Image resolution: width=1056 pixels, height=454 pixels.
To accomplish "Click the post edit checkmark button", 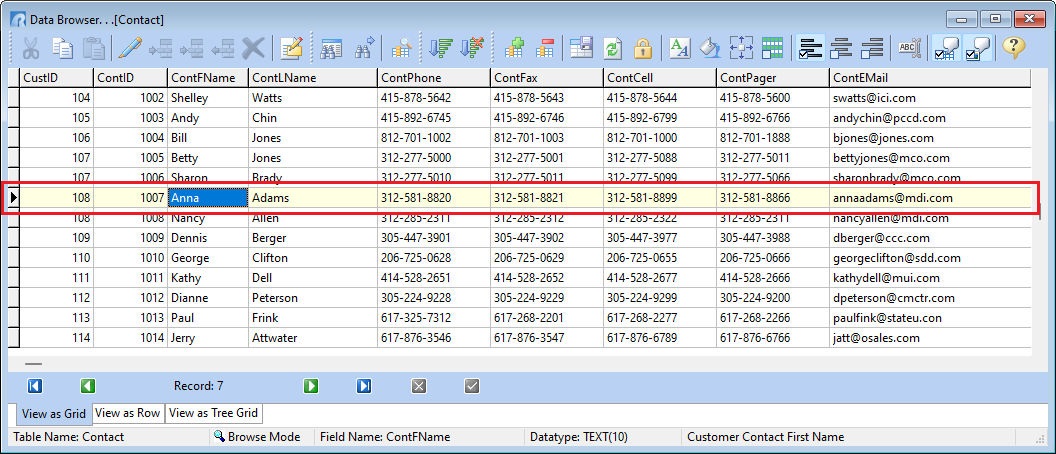I will [472, 386].
